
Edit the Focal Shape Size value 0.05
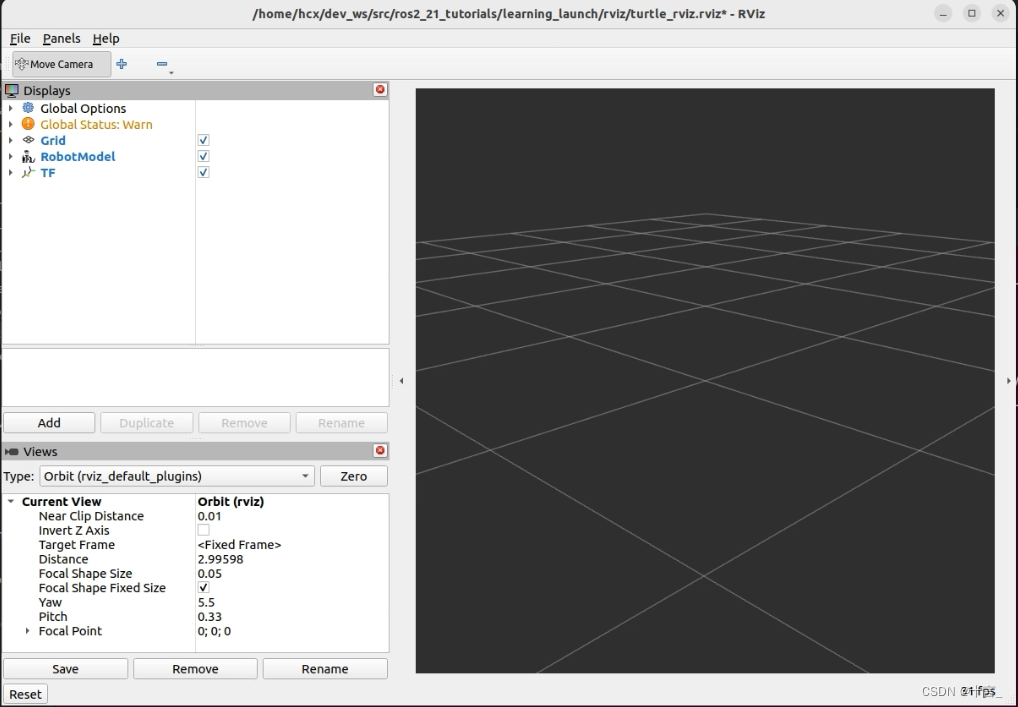click(x=210, y=573)
